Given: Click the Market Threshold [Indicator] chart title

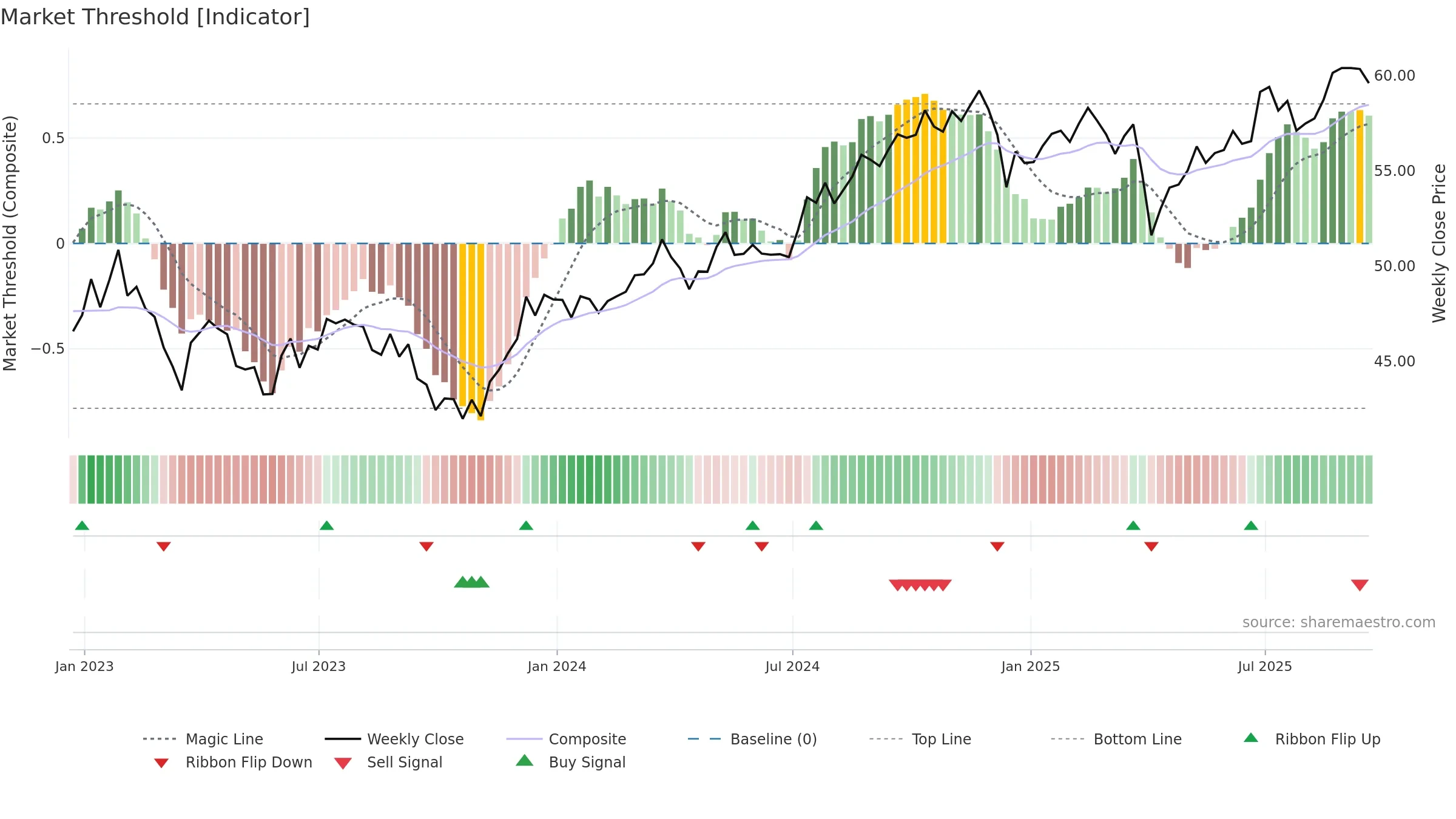Looking at the screenshot, I should pos(155,17).
